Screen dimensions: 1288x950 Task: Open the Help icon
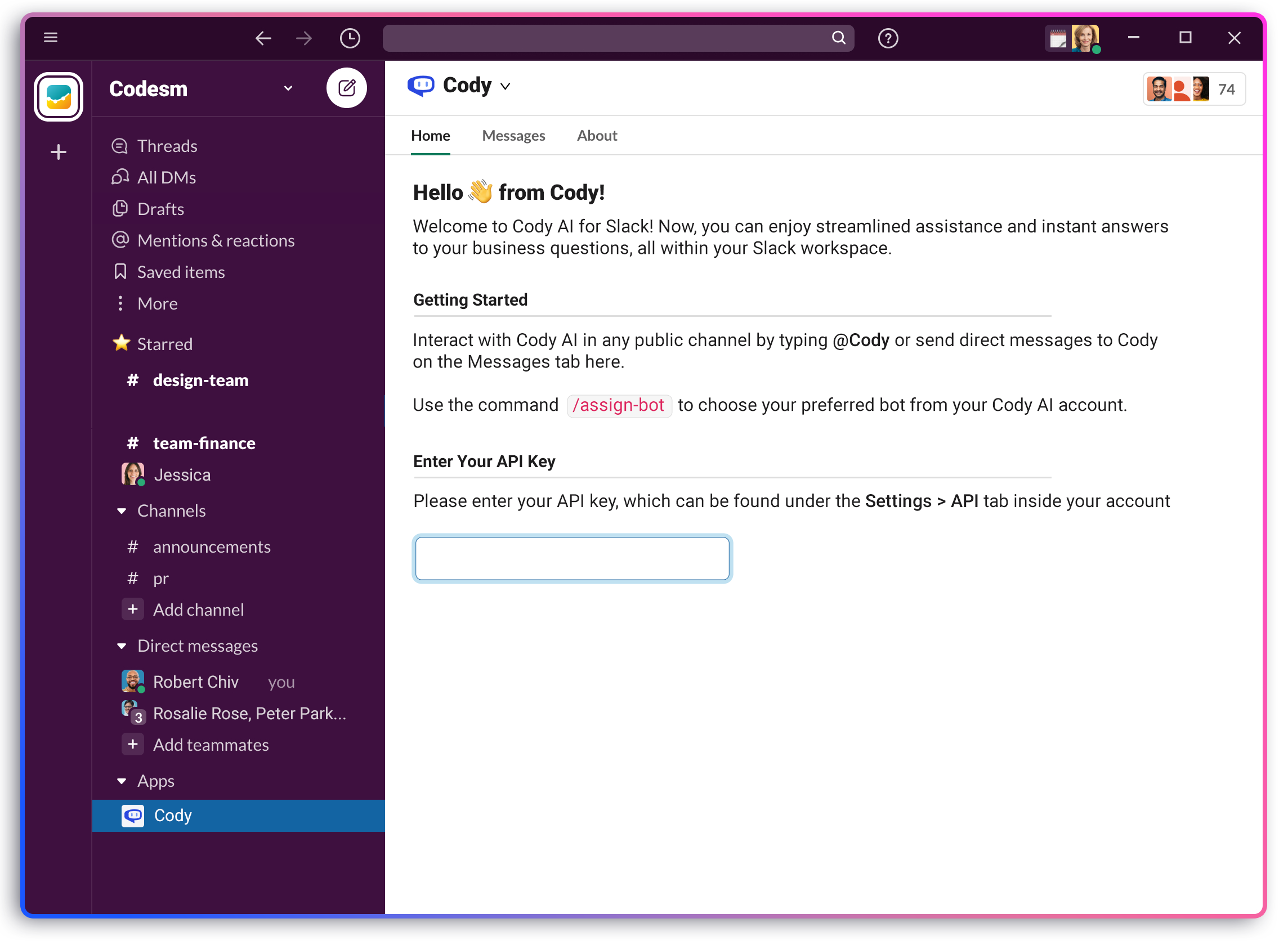(888, 38)
